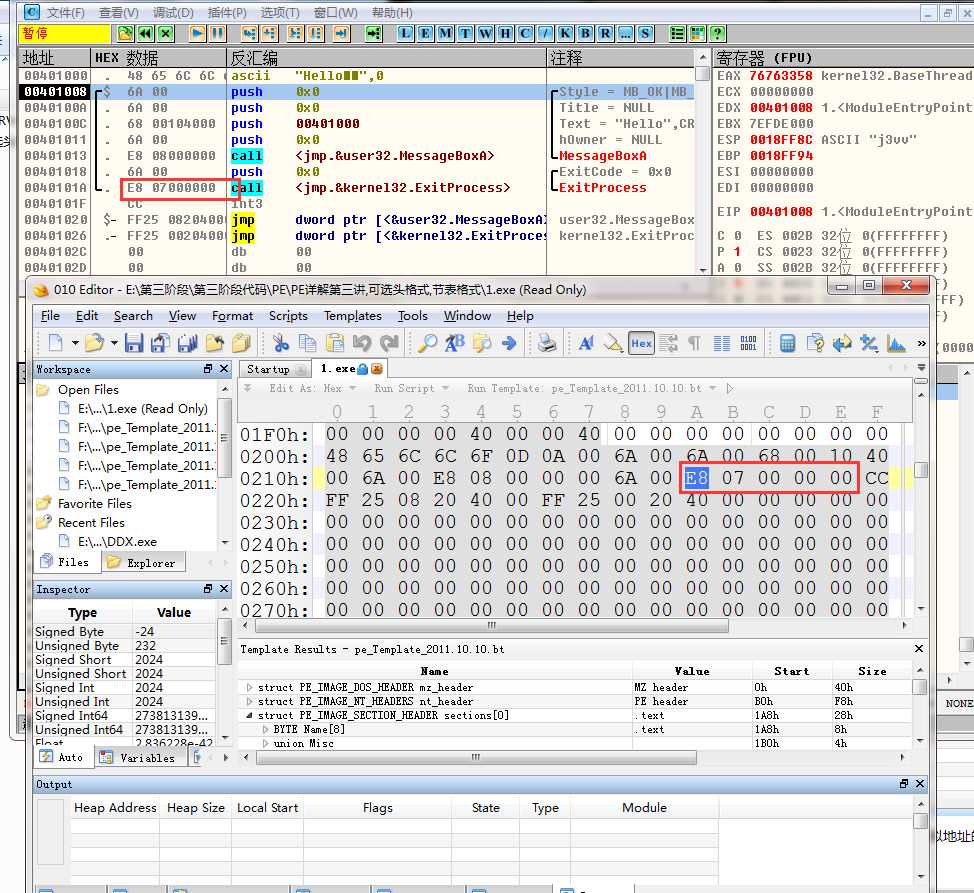This screenshot has width=974, height=893.
Task: Click Heap Address column header in Output
Action: (x=115, y=807)
